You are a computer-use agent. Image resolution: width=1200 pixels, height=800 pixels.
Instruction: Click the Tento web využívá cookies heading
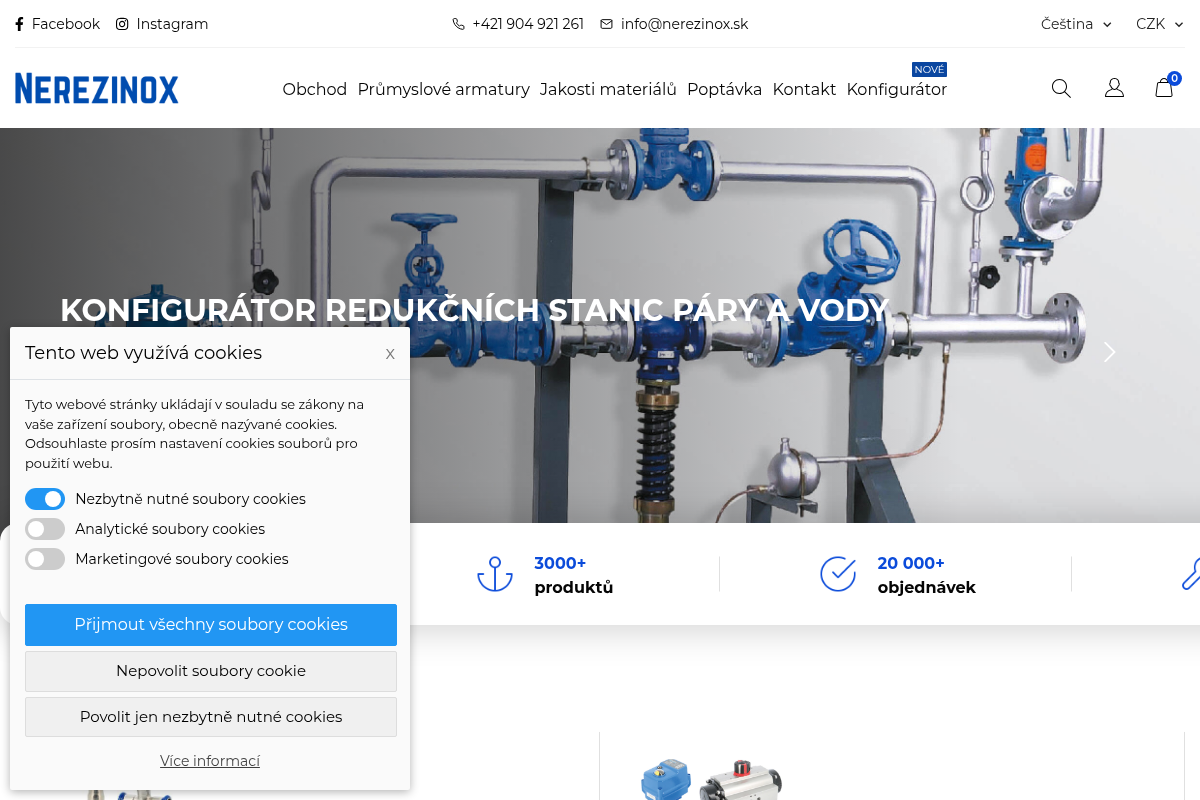(143, 353)
